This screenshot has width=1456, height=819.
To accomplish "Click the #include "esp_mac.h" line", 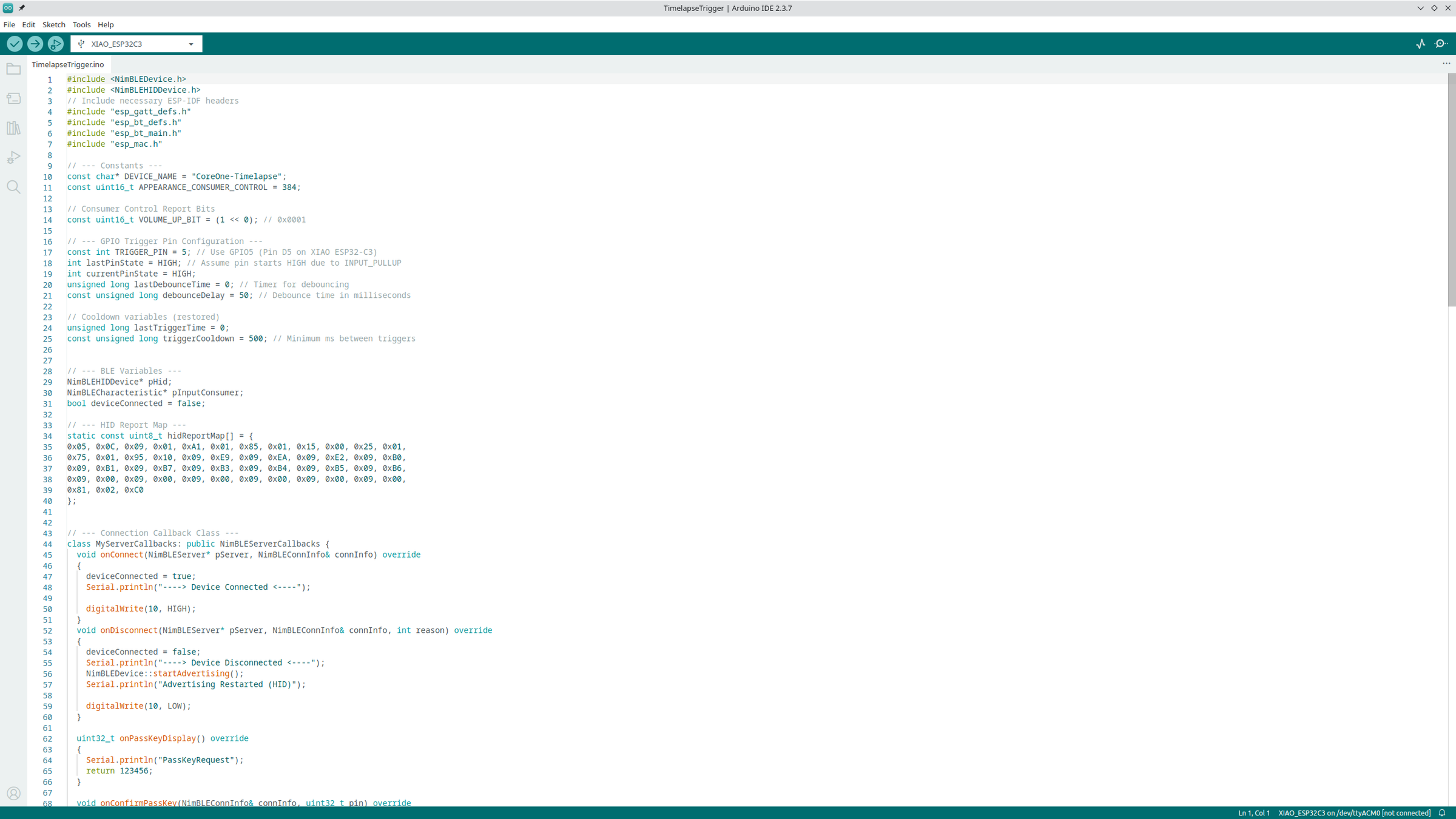I will [115, 144].
